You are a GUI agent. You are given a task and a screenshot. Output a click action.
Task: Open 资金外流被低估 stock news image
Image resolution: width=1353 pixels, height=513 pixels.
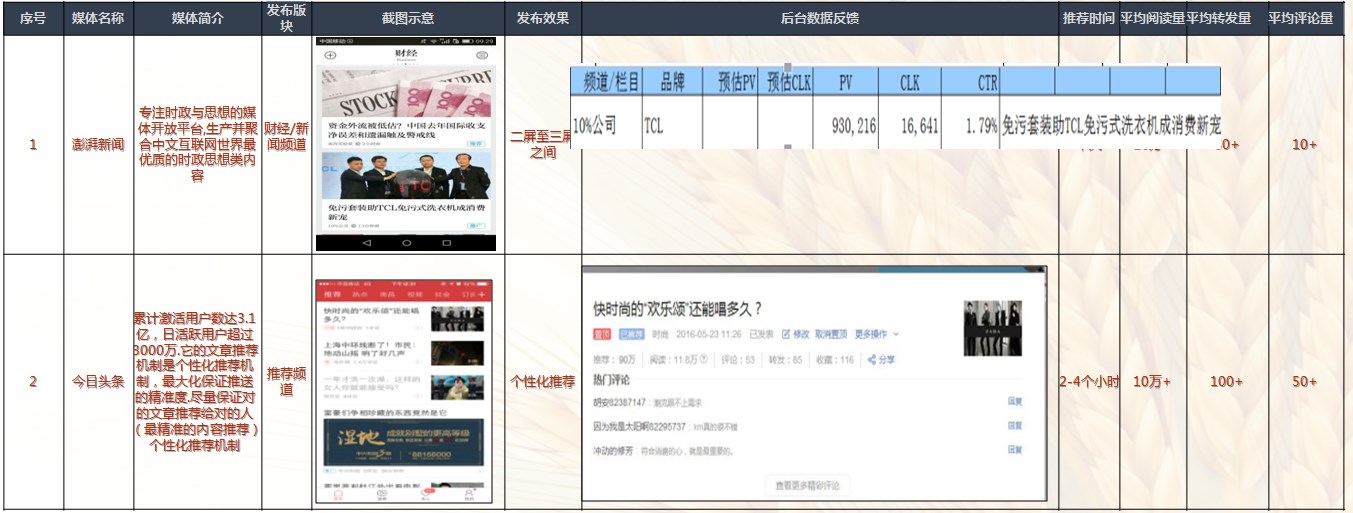tap(406, 93)
